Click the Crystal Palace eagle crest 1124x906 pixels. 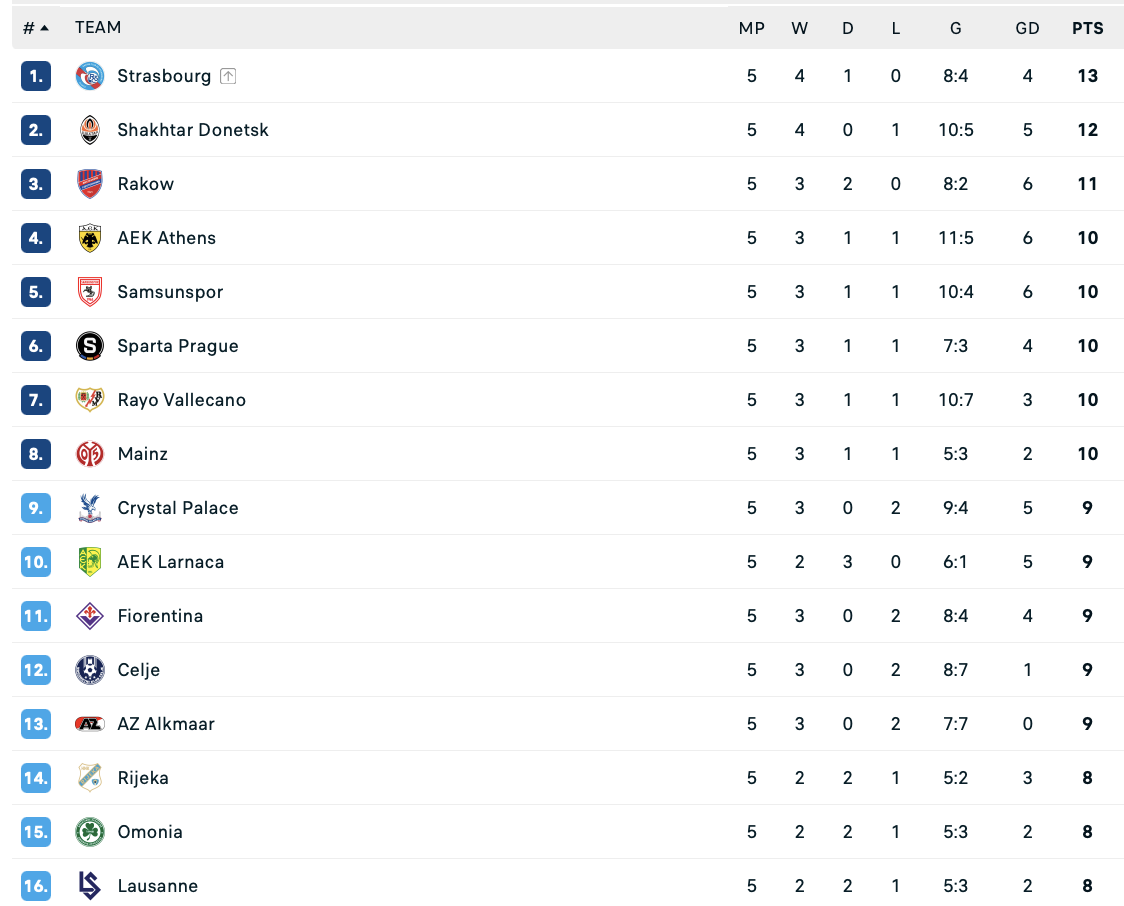click(x=90, y=508)
